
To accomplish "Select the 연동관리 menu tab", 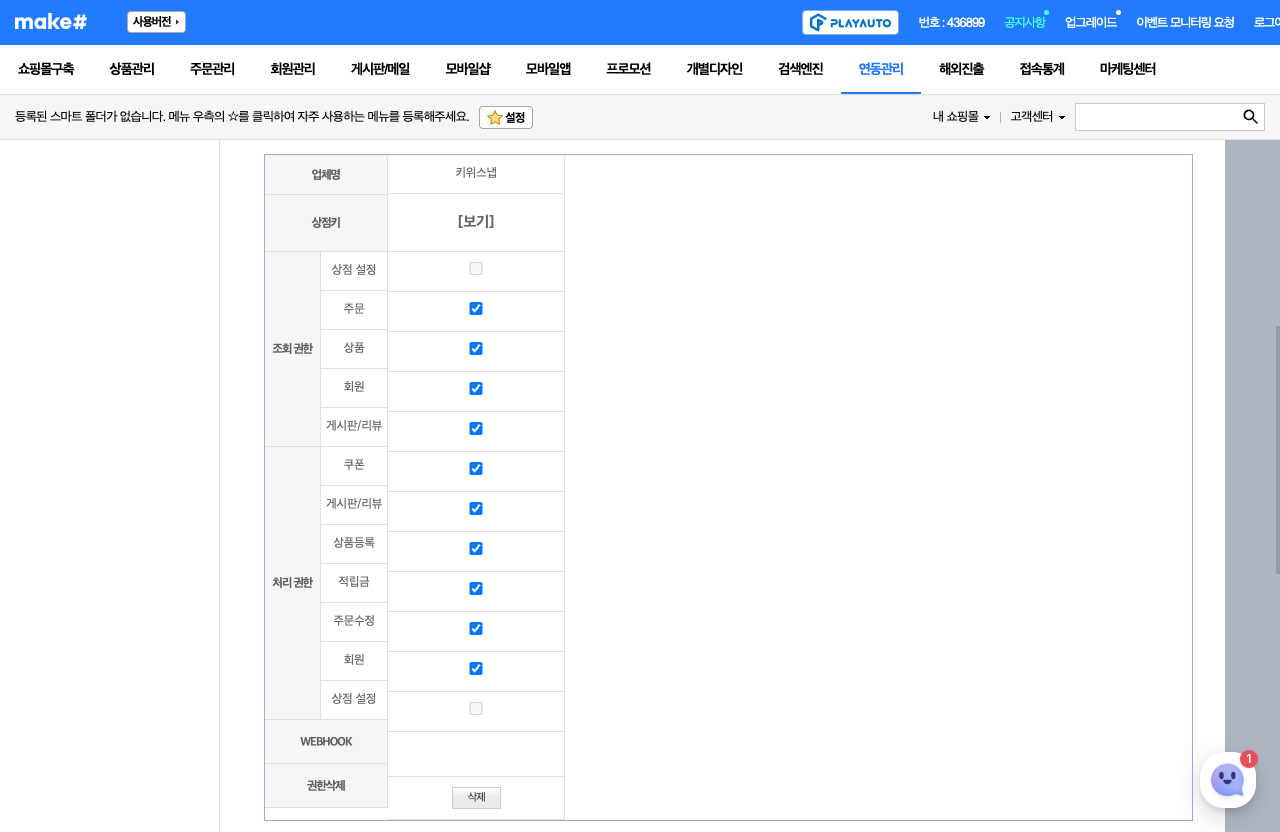I will click(881, 69).
